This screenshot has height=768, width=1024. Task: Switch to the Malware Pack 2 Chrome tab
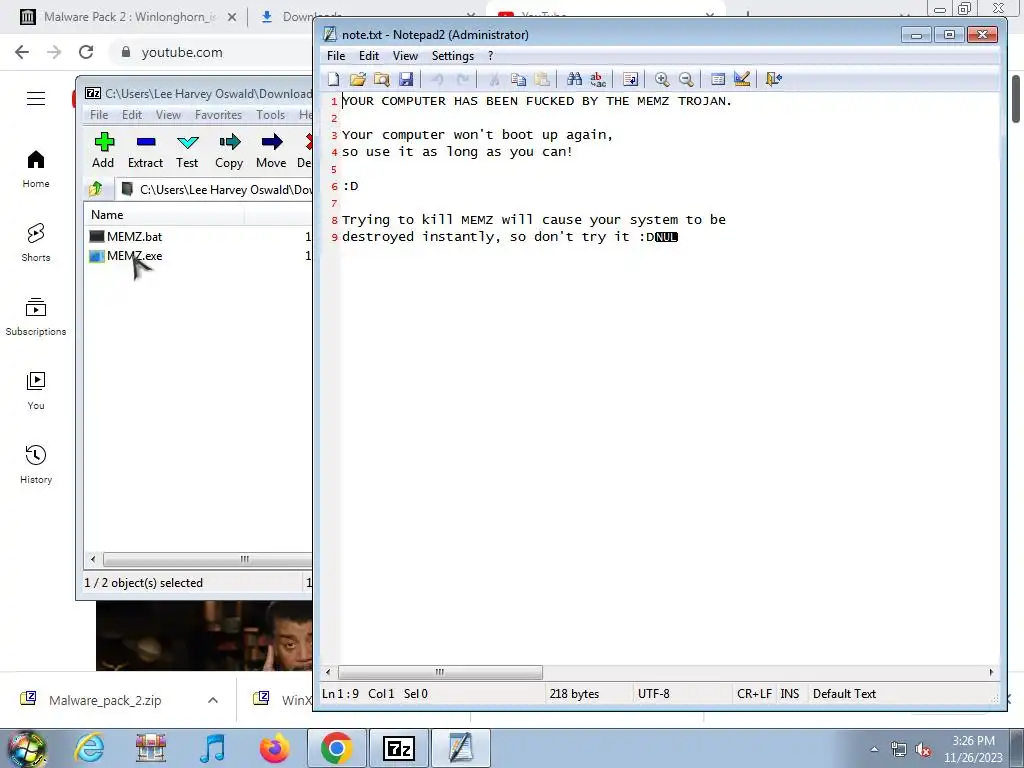click(129, 17)
